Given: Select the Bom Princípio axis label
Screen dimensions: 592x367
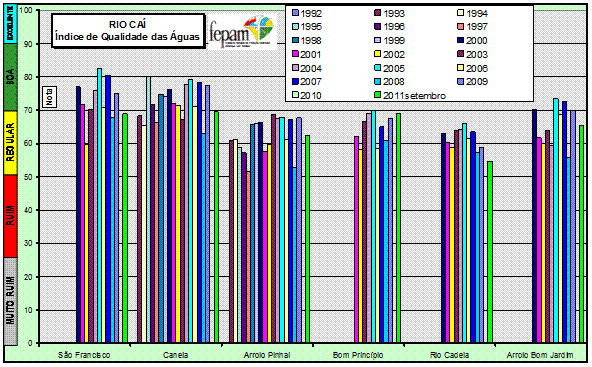Looking at the screenshot, I should pos(358,355).
